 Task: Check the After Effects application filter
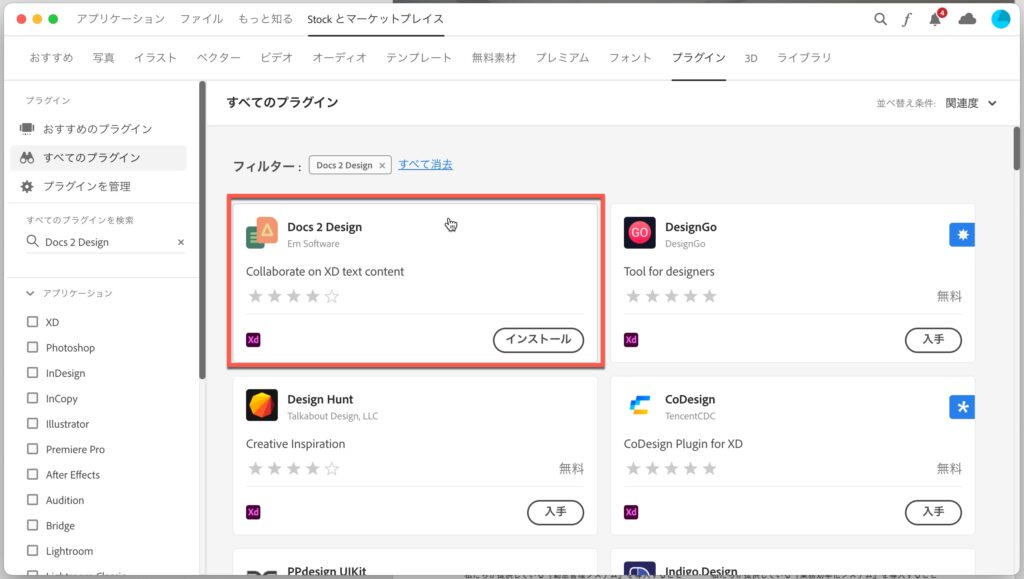point(33,474)
